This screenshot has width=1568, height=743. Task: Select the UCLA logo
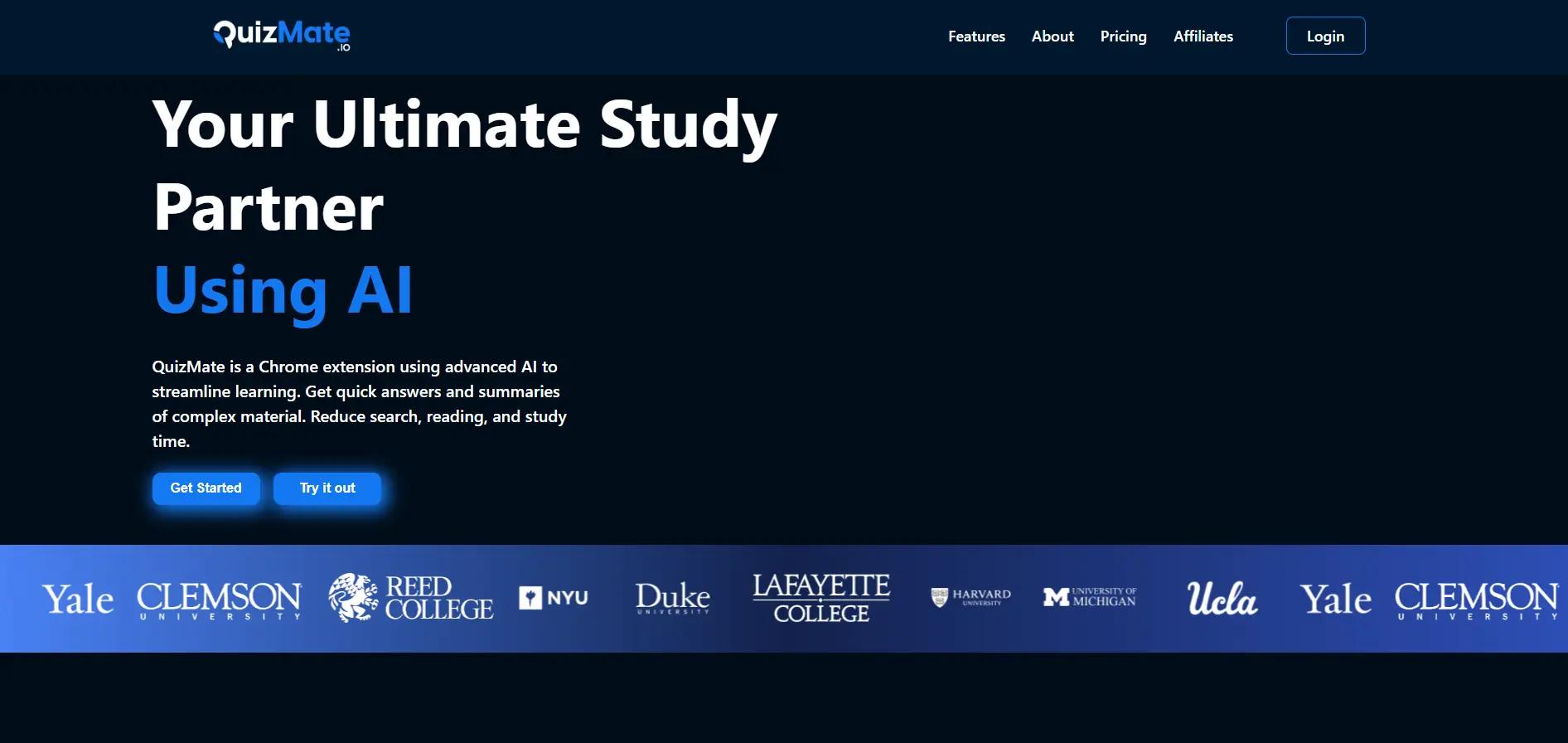pos(1222,598)
